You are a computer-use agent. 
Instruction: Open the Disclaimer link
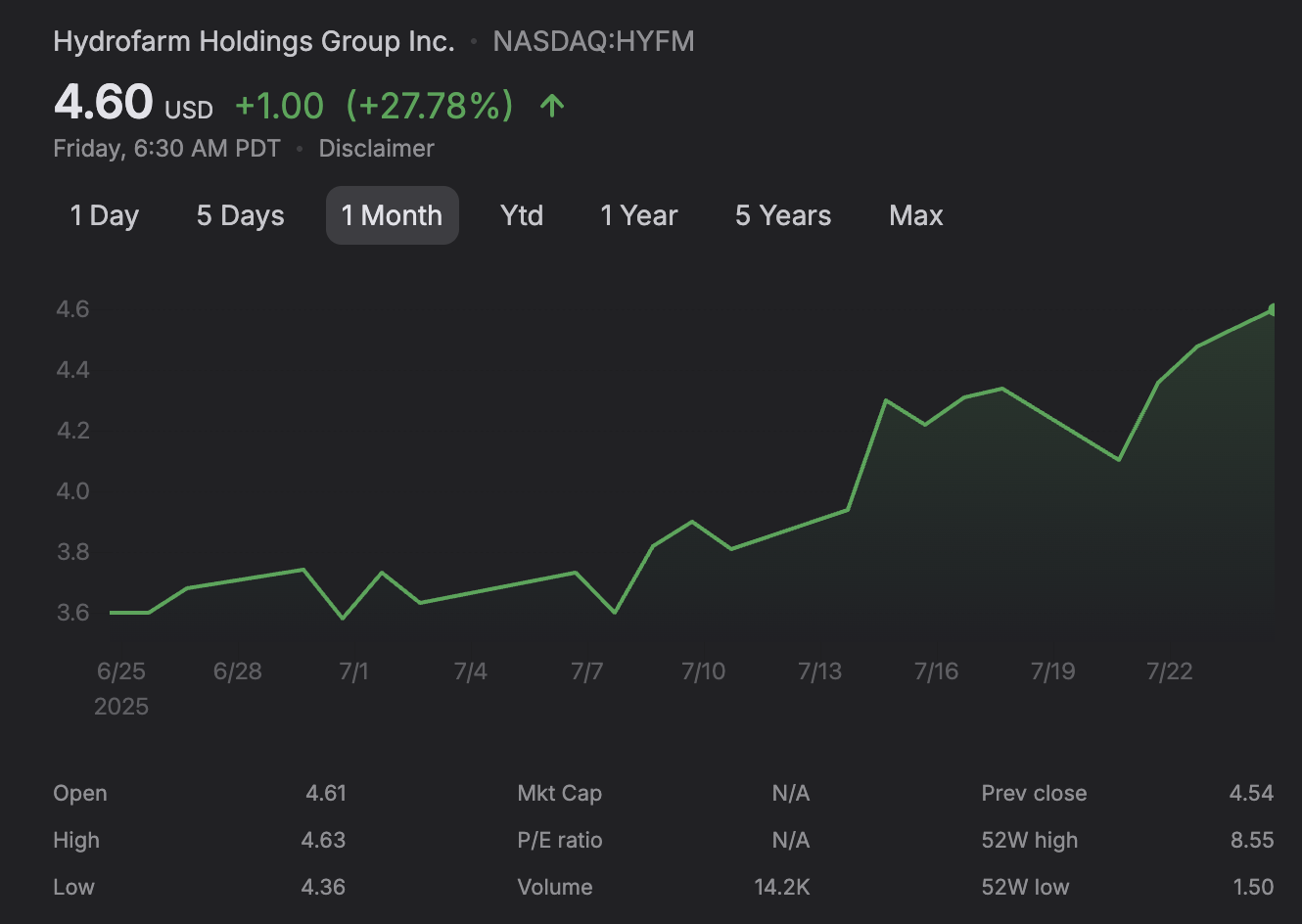376,149
